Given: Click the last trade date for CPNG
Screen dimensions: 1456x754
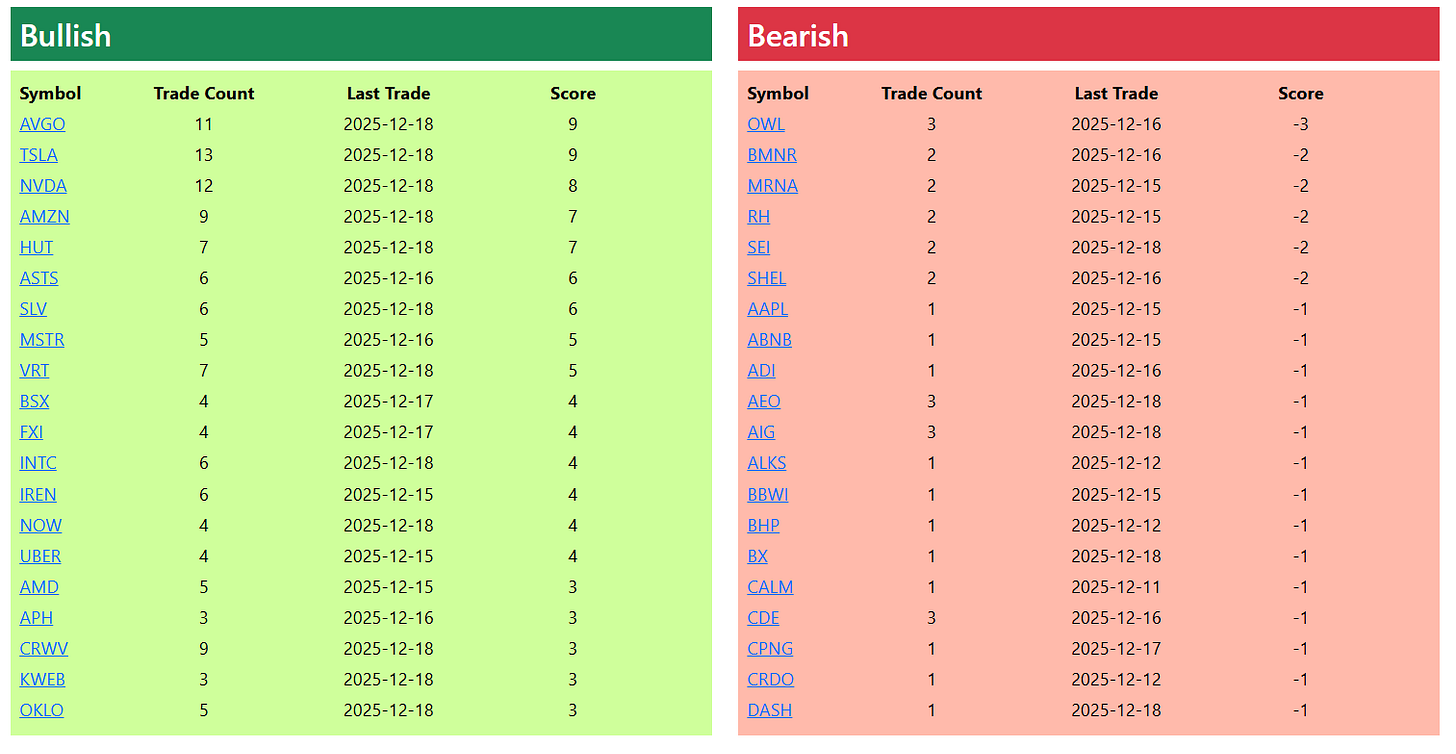Looking at the screenshot, I should click(1116, 649).
